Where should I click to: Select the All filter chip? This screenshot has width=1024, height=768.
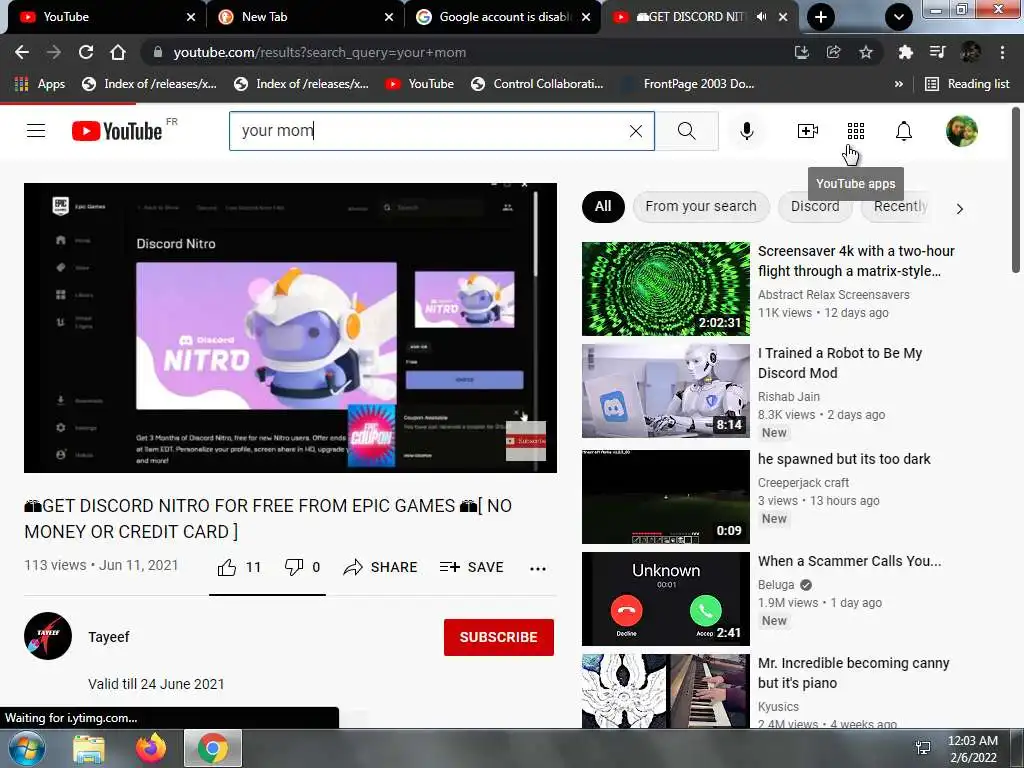(x=603, y=206)
